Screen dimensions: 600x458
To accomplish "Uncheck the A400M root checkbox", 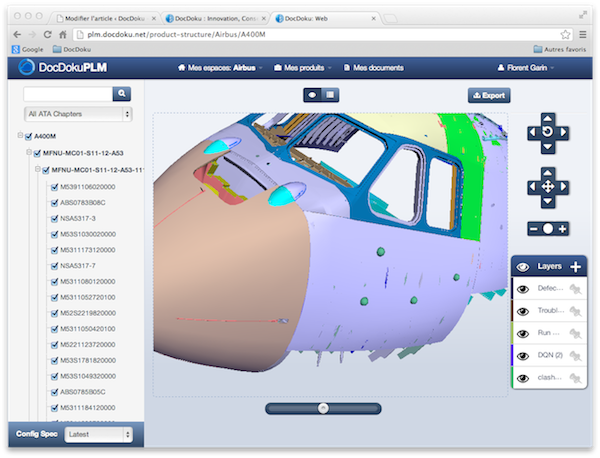I will 30,138.
